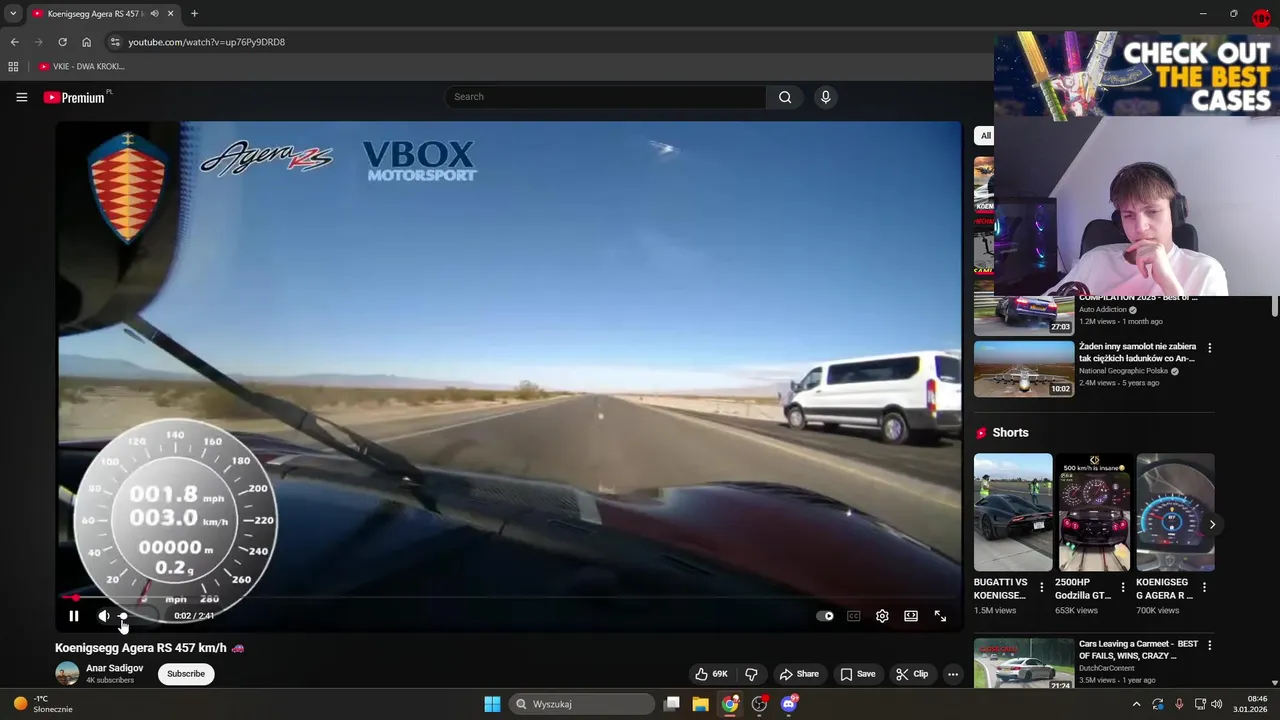1280x720 pixels.
Task: Click the address bar URL youtube.com/watch
Action: pos(206,42)
